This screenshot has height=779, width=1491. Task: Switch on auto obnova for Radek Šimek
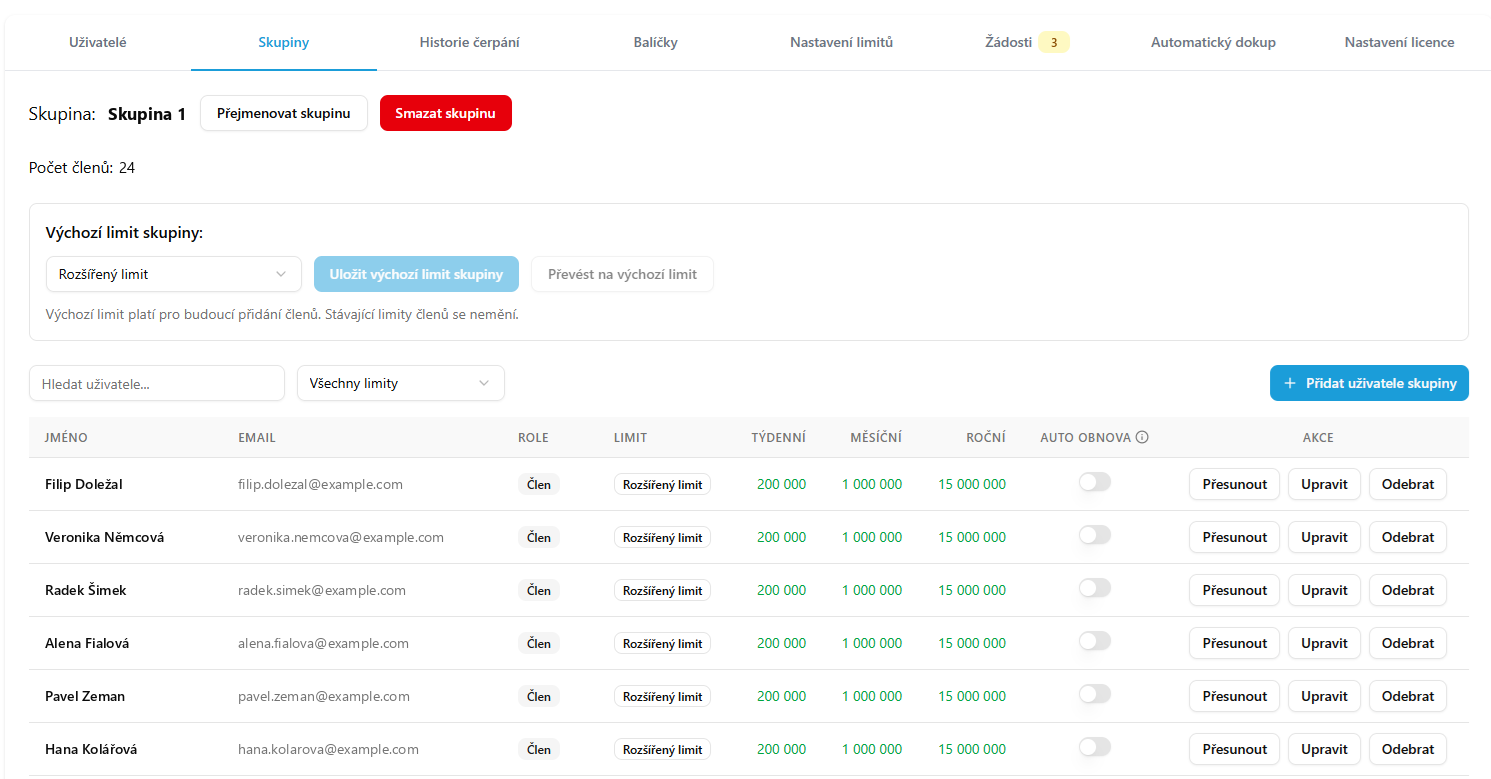1095,589
